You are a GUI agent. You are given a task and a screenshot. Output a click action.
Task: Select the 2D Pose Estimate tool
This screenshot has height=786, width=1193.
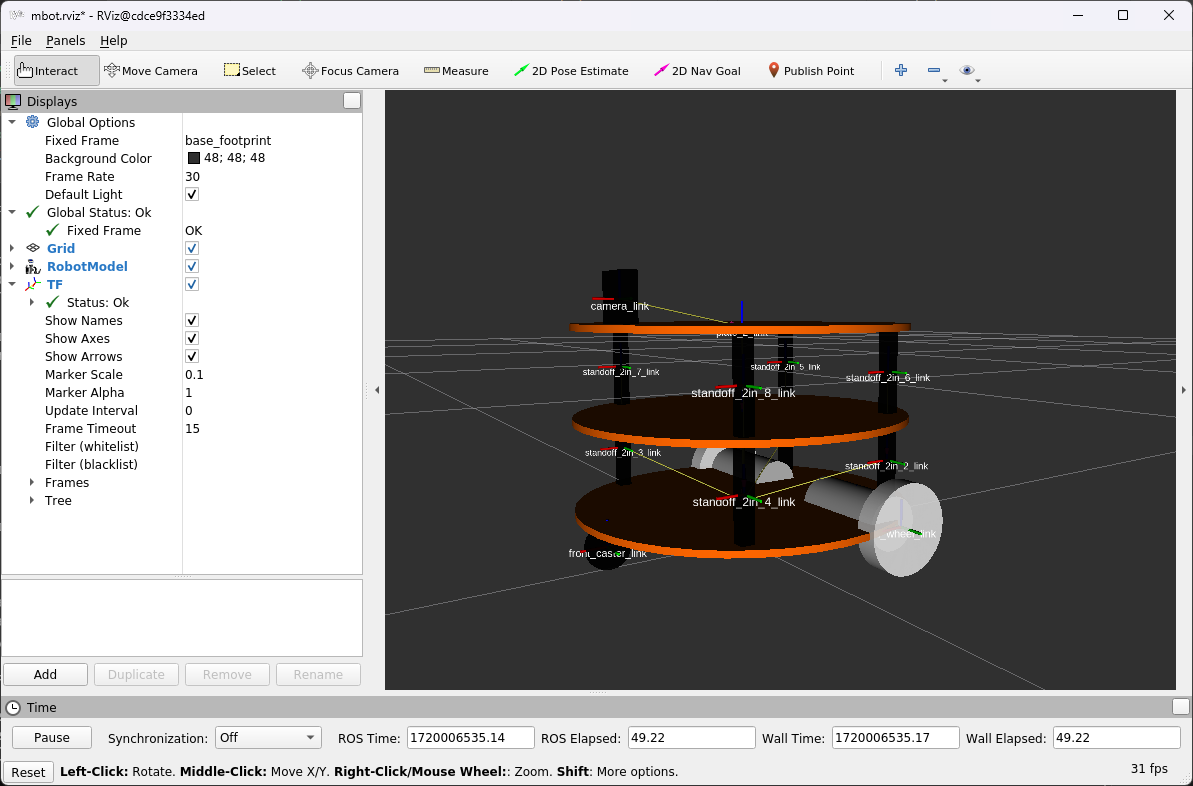click(571, 71)
